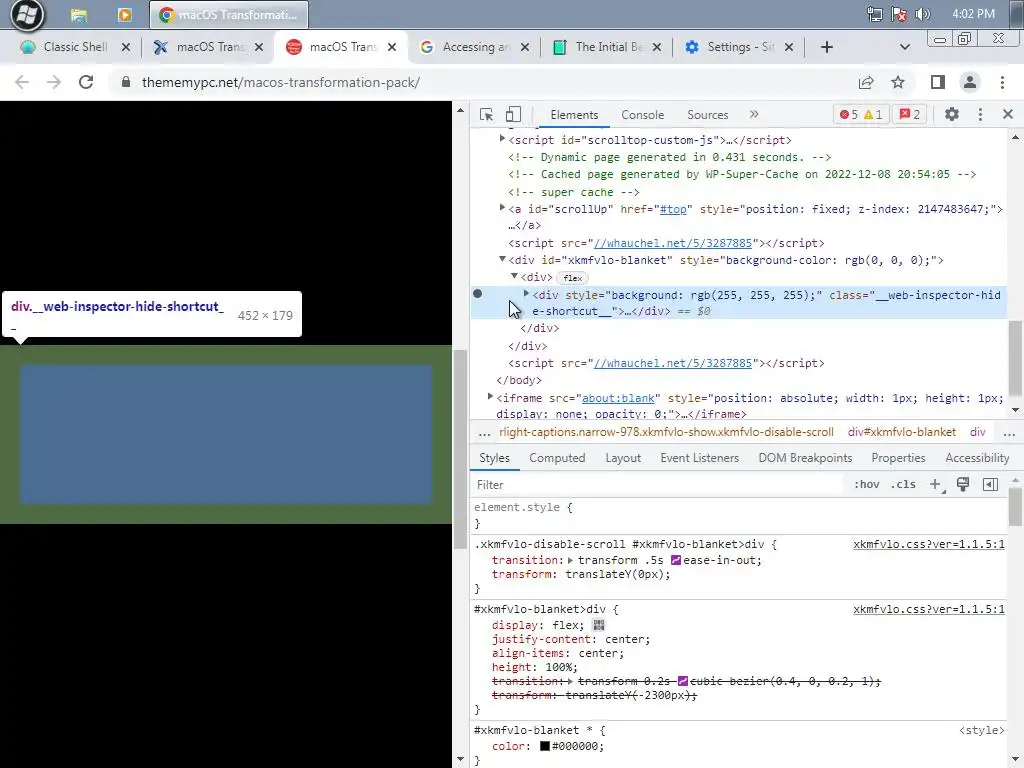Bookmark this page with the star
The width and height of the screenshot is (1024, 768).
pyautogui.click(x=898, y=82)
